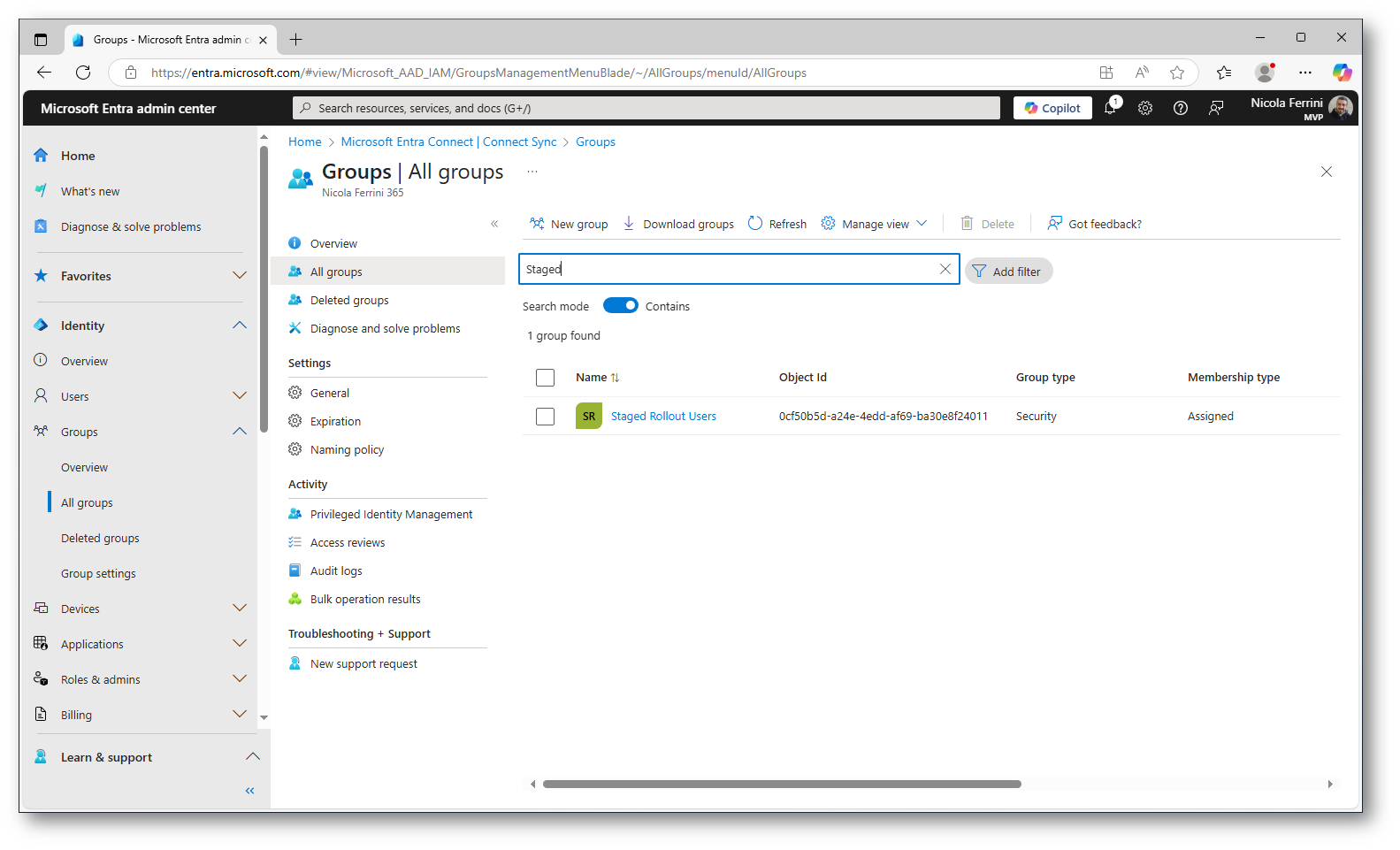
Task: Go to Home breadcrumb link
Action: (305, 142)
